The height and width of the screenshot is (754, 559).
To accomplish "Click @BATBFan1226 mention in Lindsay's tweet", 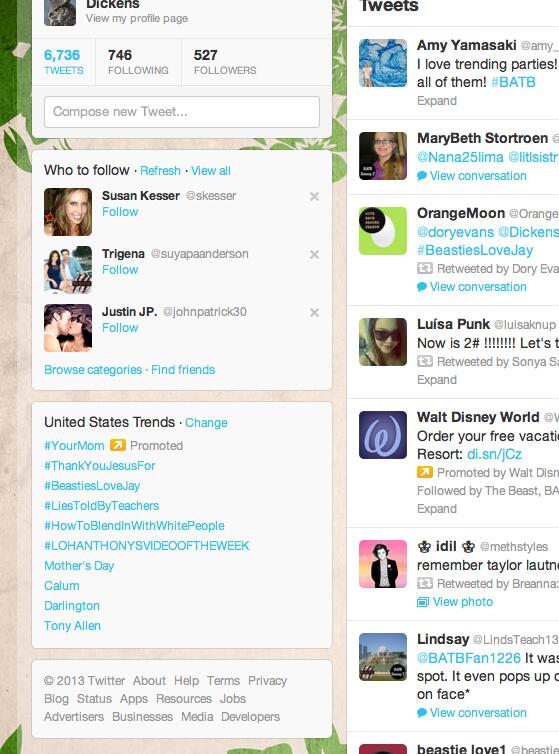I will tap(469, 658).
